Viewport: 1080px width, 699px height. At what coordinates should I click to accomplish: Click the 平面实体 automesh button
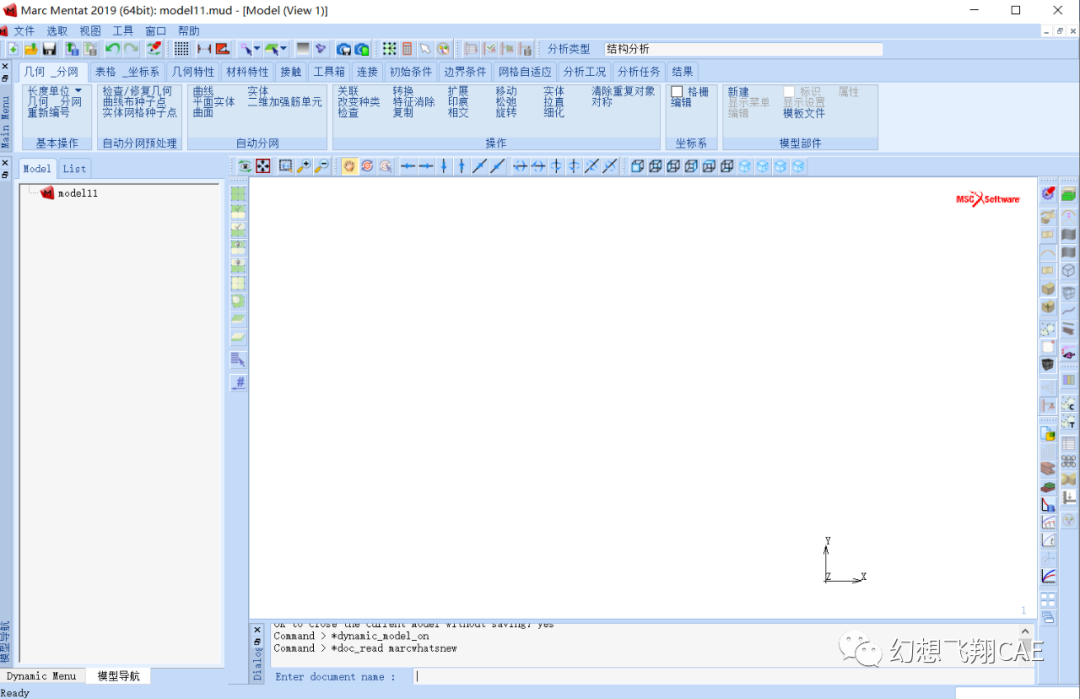pos(214,102)
